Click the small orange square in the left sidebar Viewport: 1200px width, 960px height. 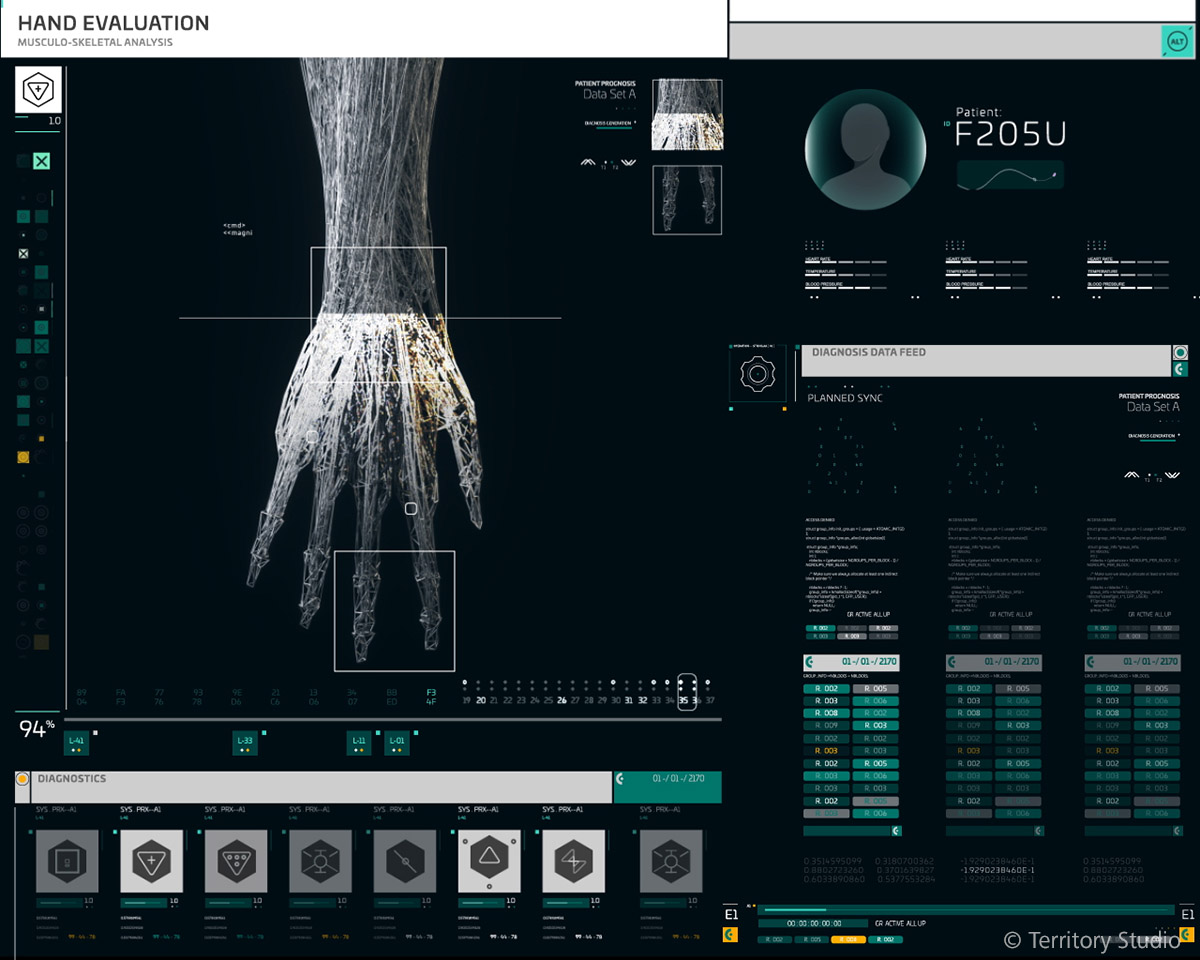[41, 439]
